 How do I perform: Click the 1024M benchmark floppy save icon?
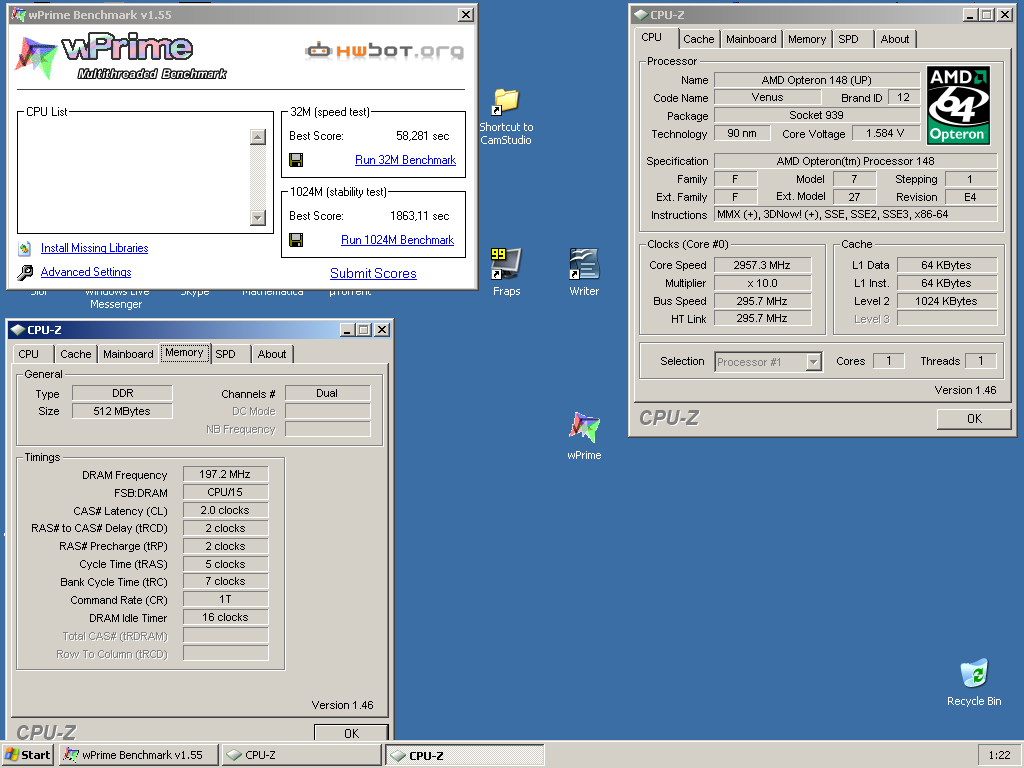(296, 240)
